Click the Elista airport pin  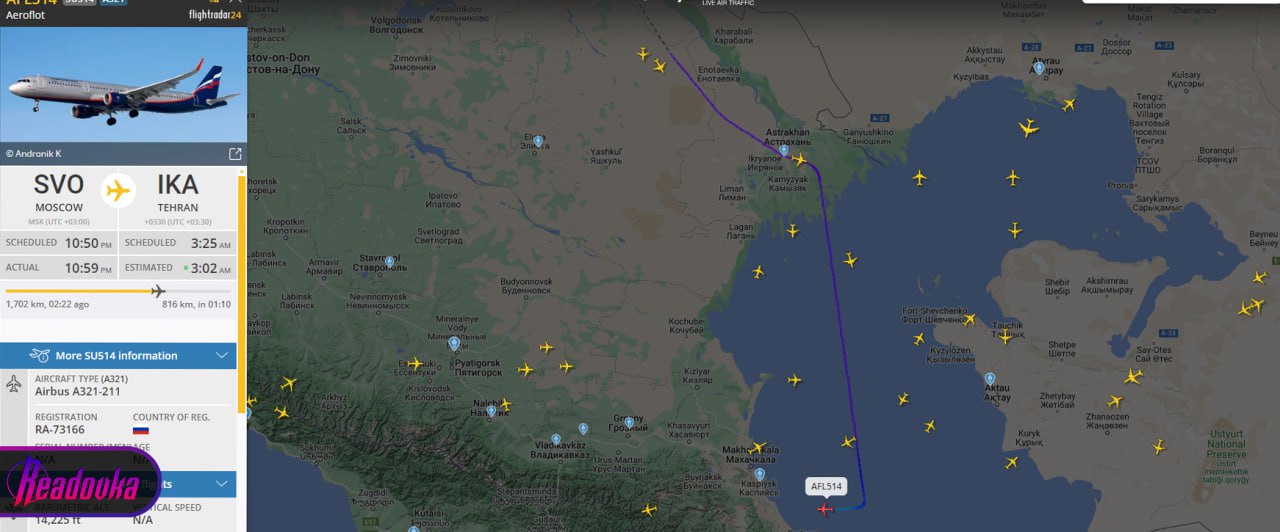(538, 141)
